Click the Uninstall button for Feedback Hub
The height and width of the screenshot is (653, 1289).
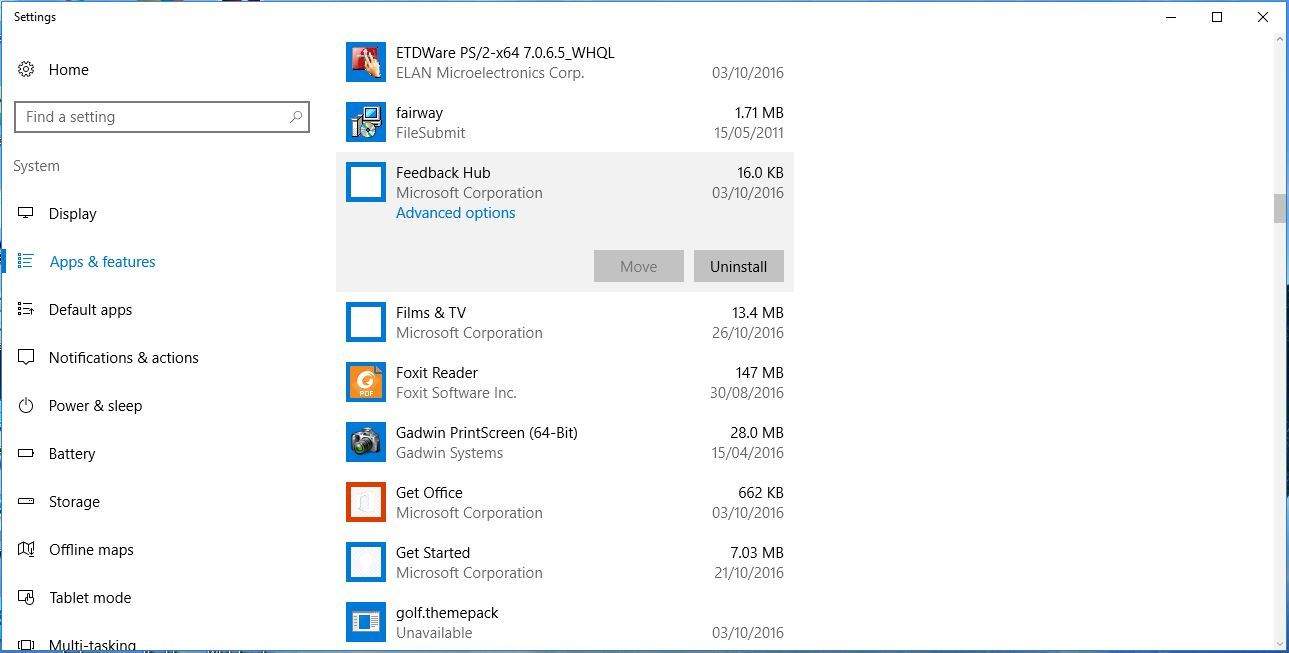pos(738,266)
